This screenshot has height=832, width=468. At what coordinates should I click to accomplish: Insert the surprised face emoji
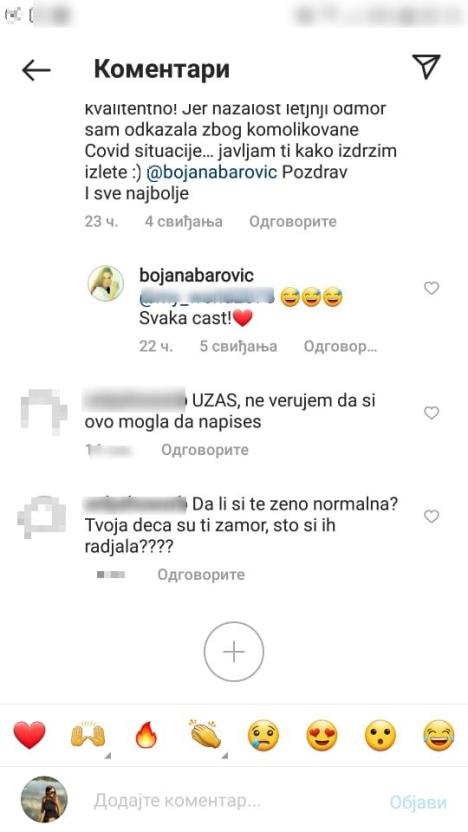click(x=380, y=736)
